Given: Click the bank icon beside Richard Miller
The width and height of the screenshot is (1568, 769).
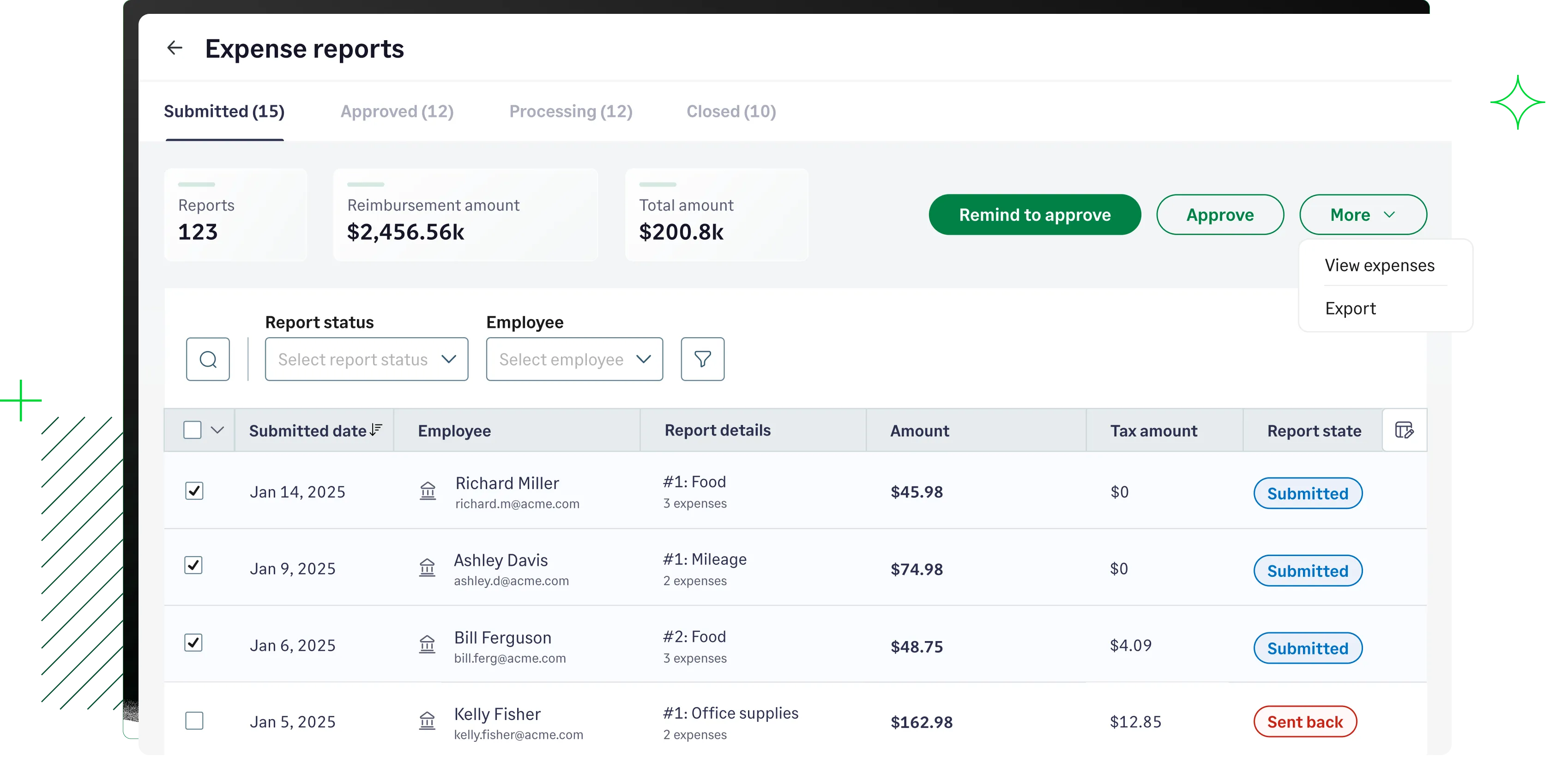Looking at the screenshot, I should tap(428, 492).
